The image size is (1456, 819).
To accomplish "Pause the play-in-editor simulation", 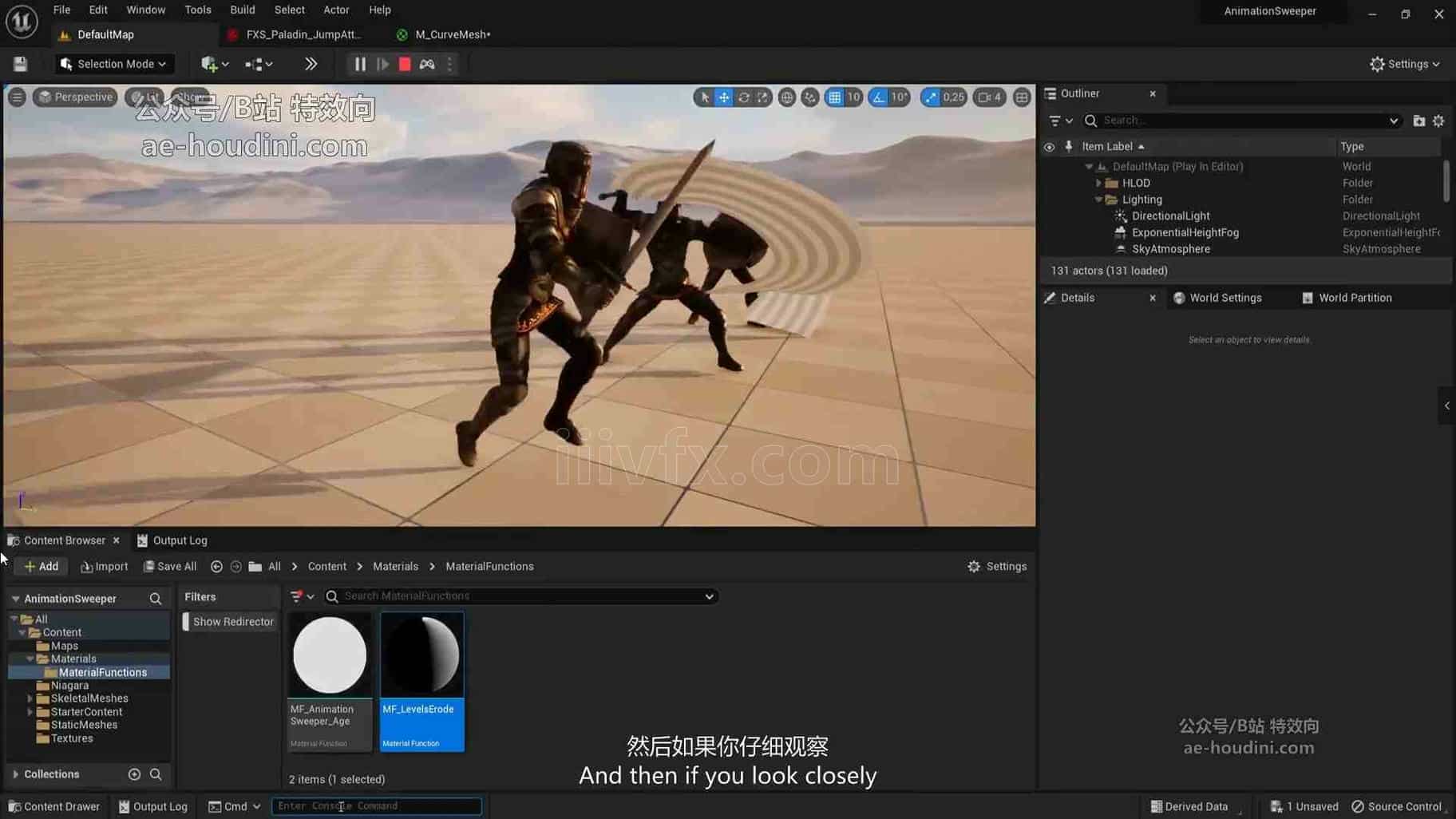I will point(360,64).
